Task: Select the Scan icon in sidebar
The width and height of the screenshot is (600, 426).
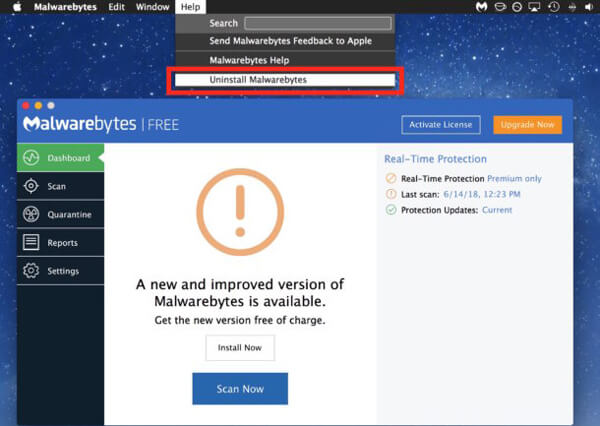Action: pos(31,186)
